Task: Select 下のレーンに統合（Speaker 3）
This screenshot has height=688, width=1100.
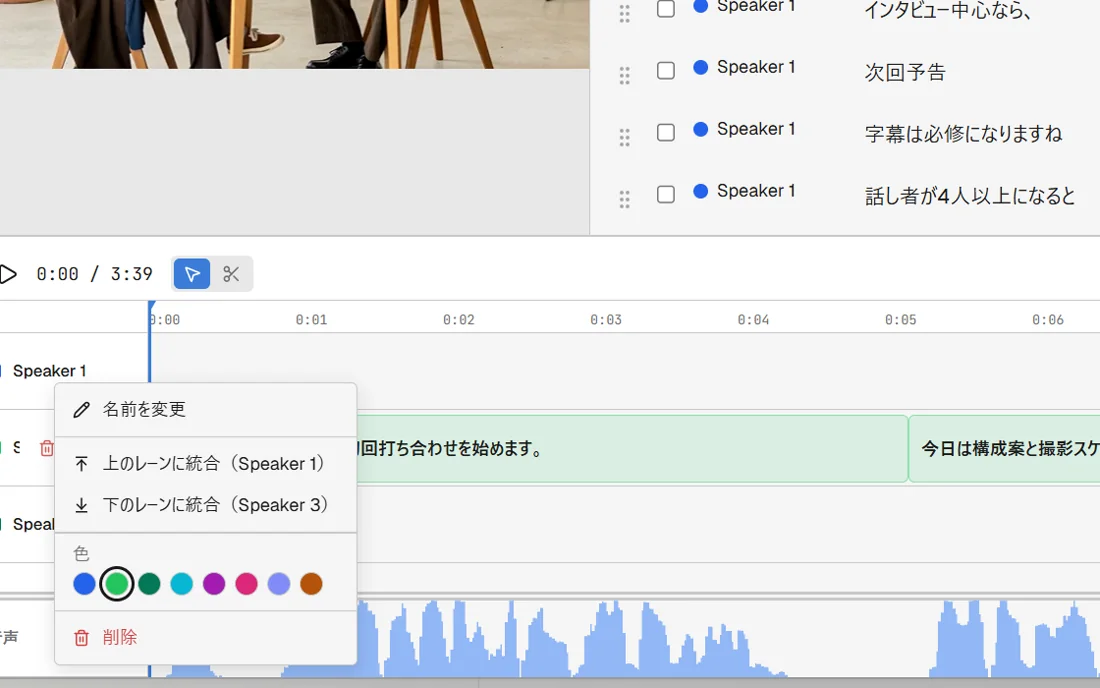Action: coord(206,505)
